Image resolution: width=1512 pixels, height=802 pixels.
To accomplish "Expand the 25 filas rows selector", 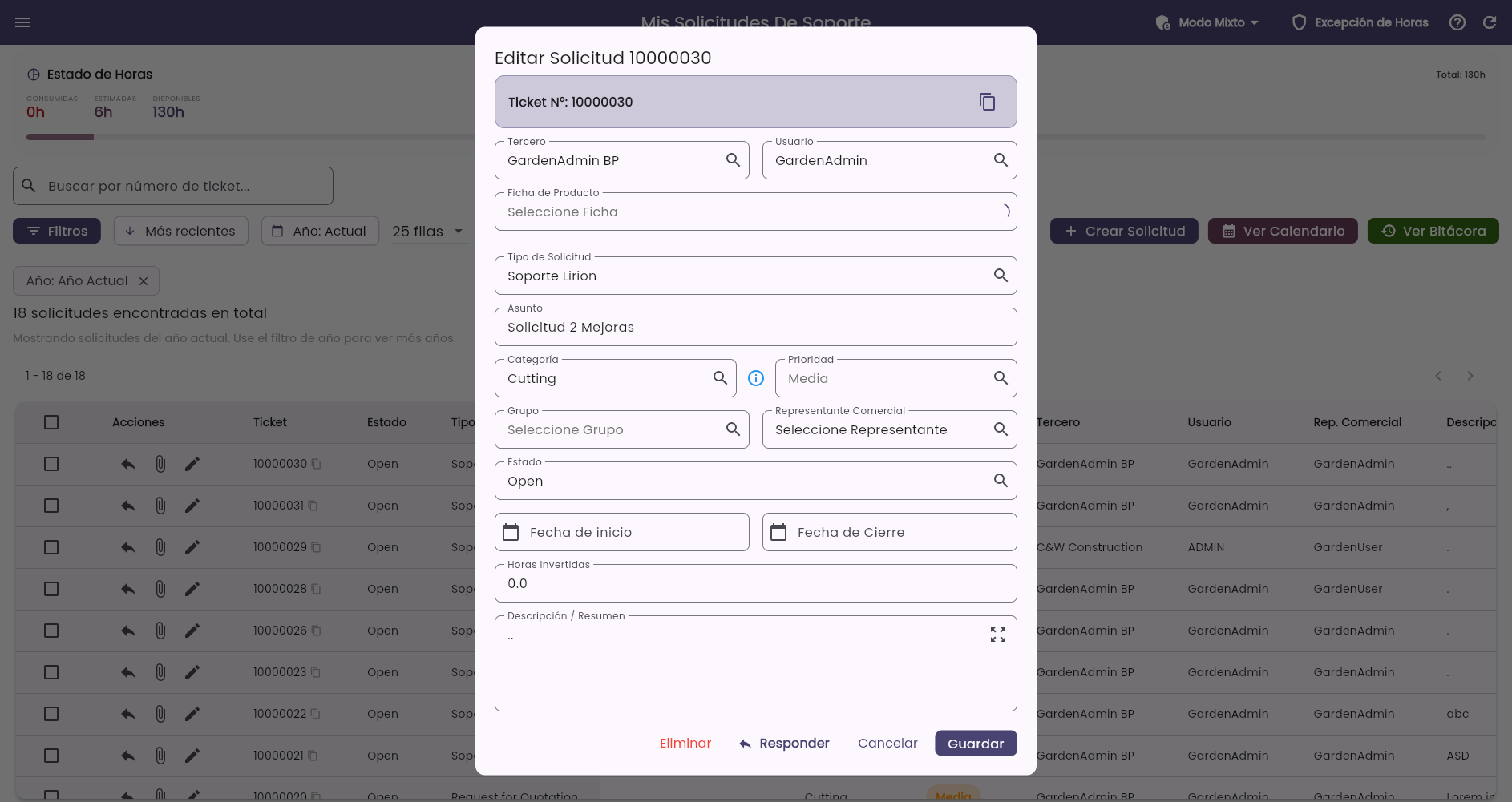I will [x=428, y=231].
